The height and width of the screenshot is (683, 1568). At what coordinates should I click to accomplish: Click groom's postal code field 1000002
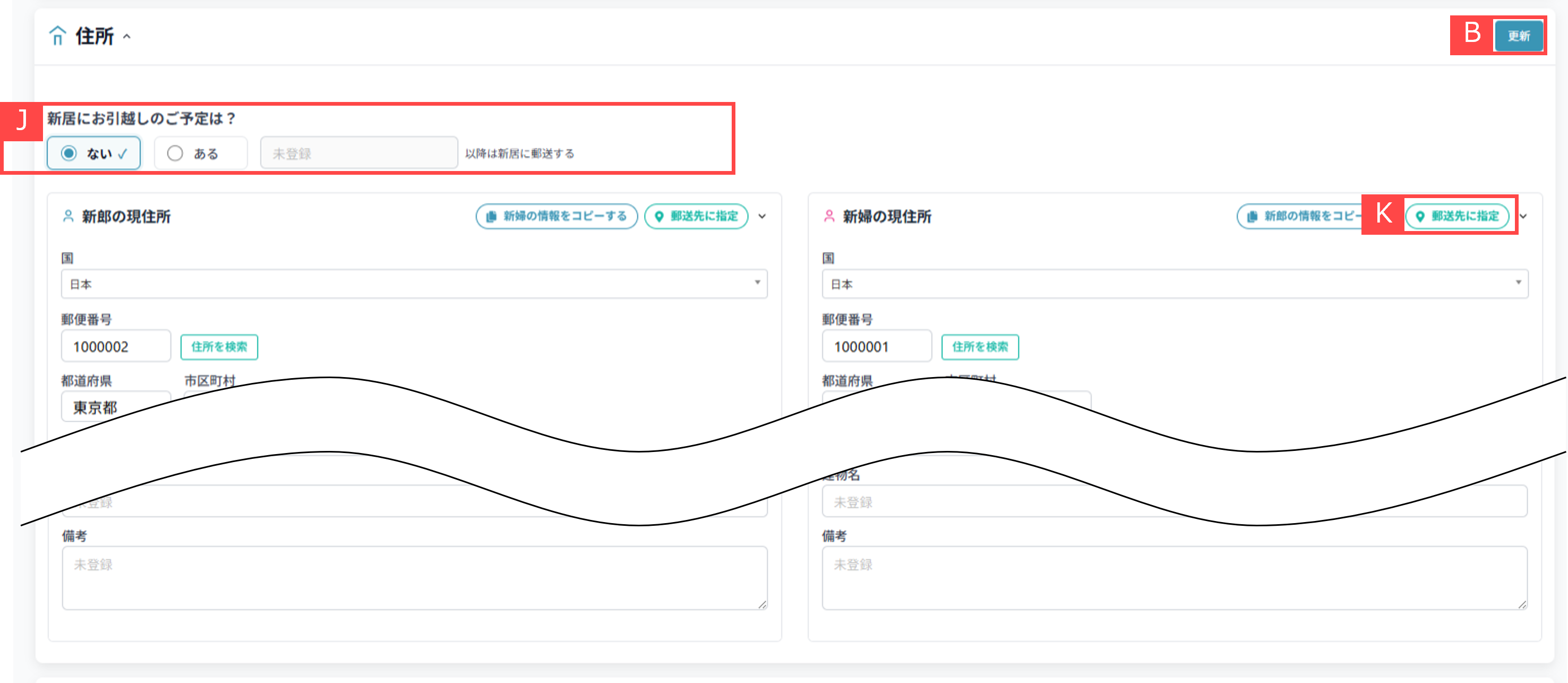[116, 346]
